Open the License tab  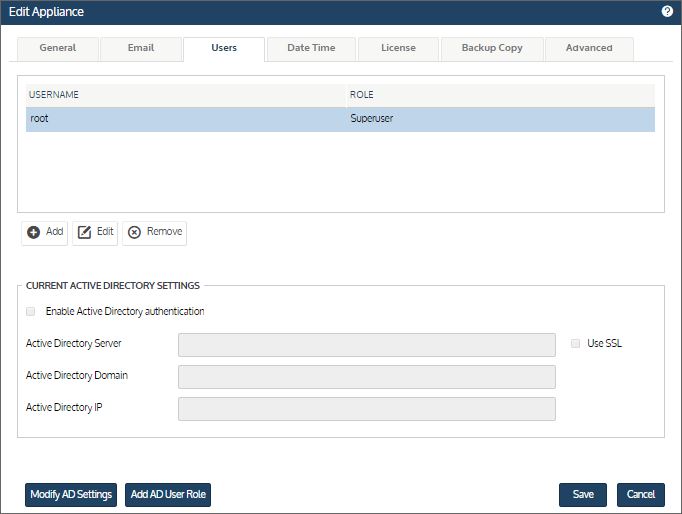(398, 48)
